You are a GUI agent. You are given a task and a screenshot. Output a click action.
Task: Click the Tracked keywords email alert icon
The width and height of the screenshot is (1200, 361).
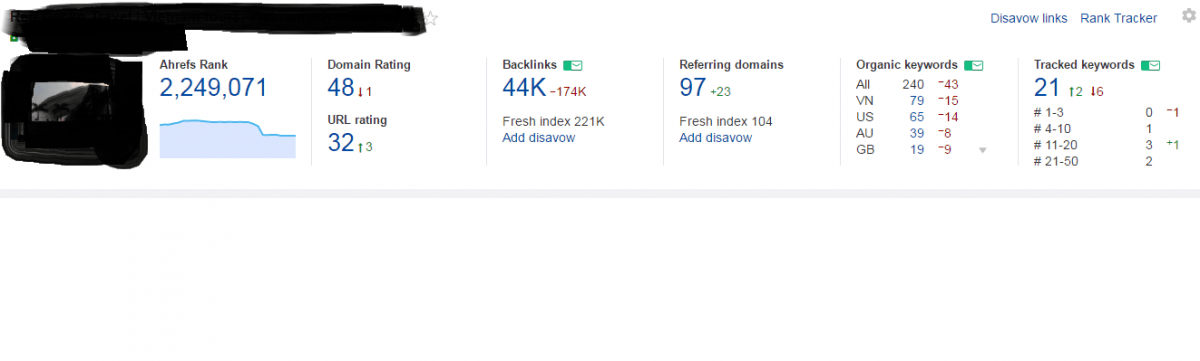click(x=1150, y=65)
